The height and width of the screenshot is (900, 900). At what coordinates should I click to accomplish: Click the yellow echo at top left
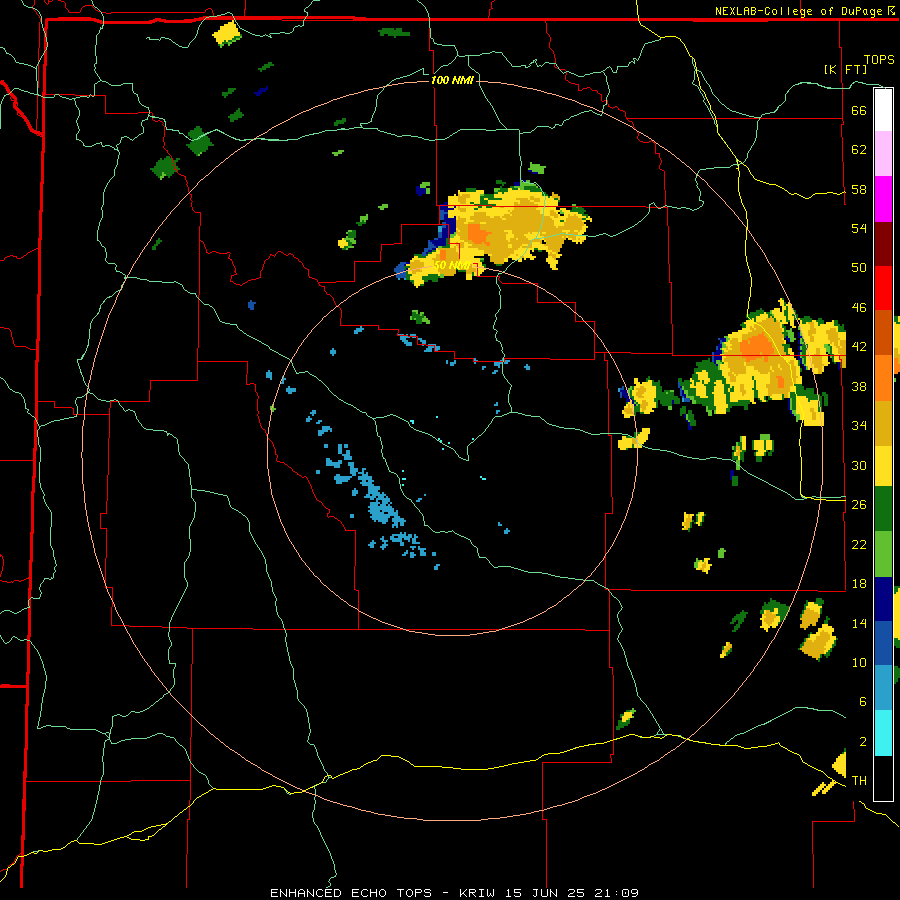click(x=227, y=34)
